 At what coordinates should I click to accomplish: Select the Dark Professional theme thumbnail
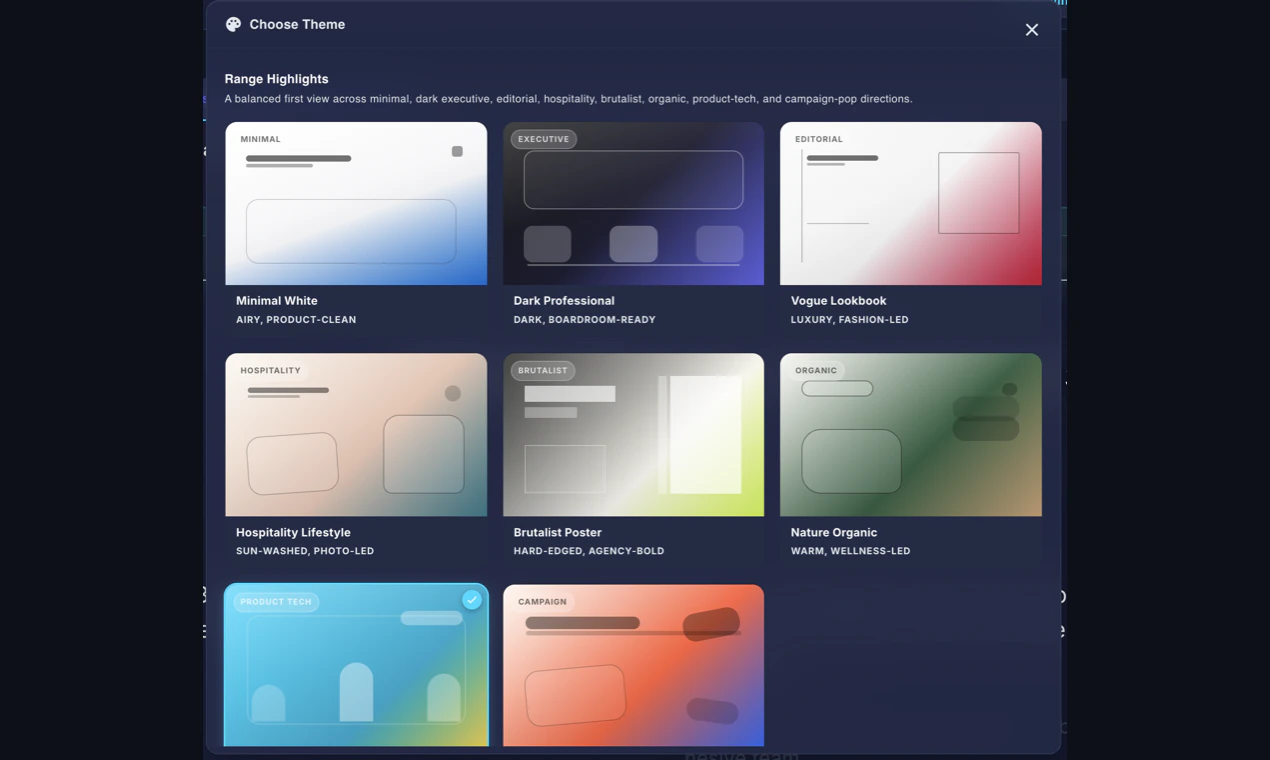(633, 204)
